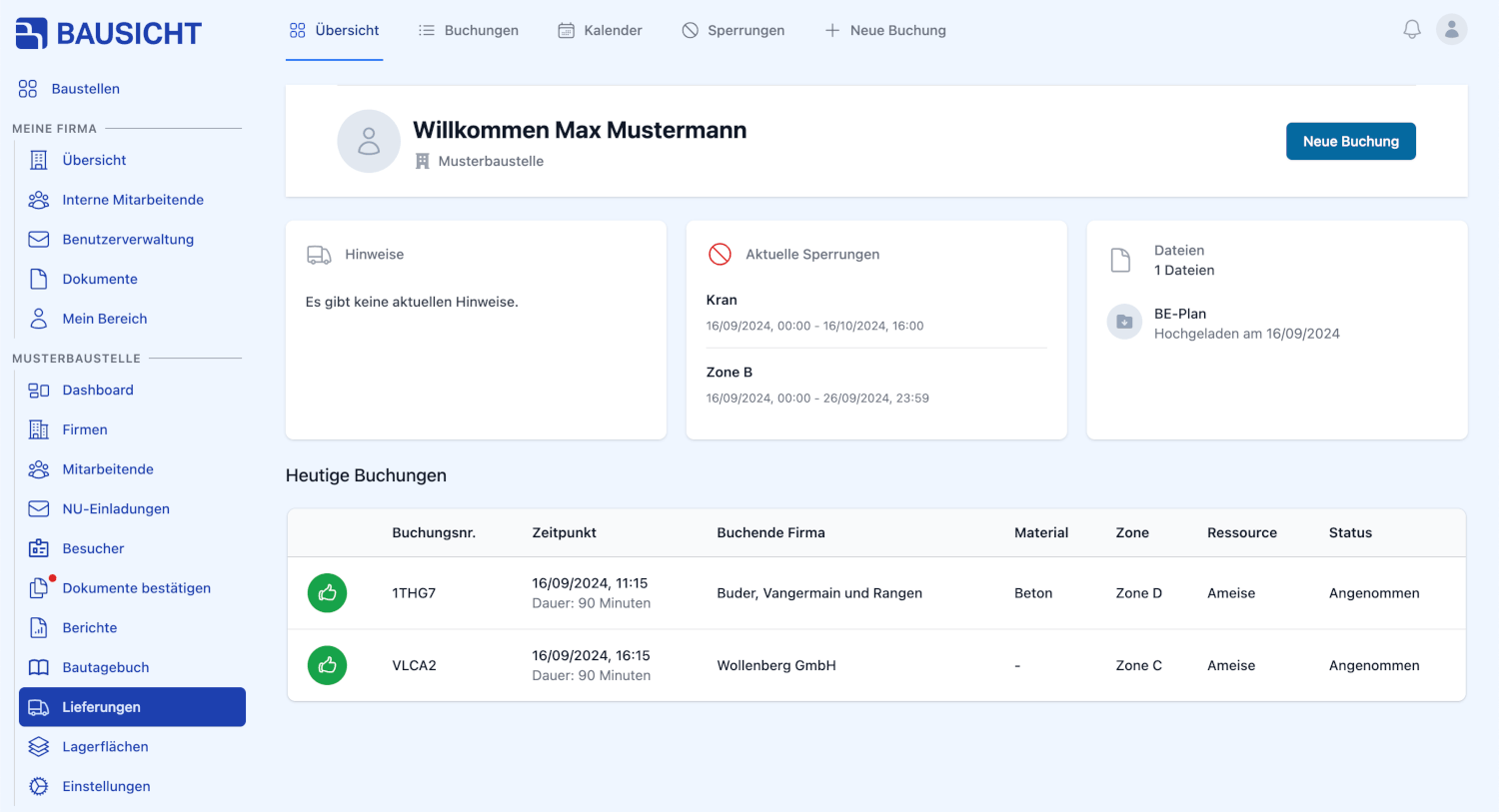Open the user profile avatar
1499x812 pixels.
1451,29
